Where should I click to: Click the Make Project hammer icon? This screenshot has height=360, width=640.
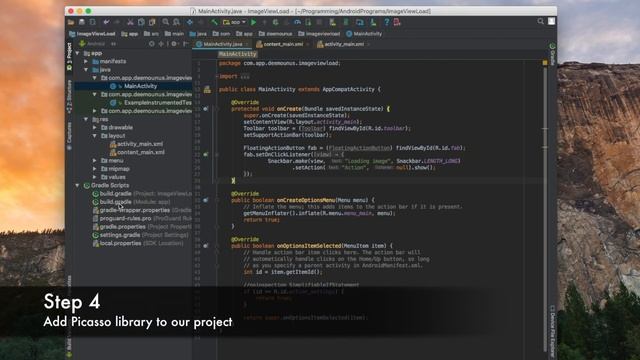214,22
